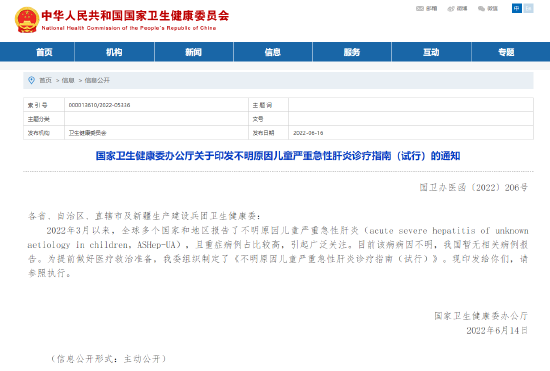Open the Weibo icon link

(x=451, y=8)
